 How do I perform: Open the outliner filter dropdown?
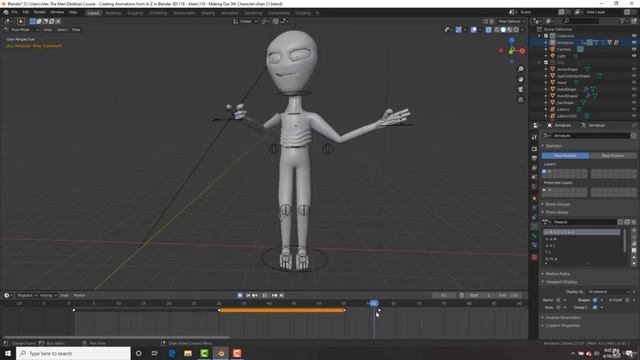[624, 21]
